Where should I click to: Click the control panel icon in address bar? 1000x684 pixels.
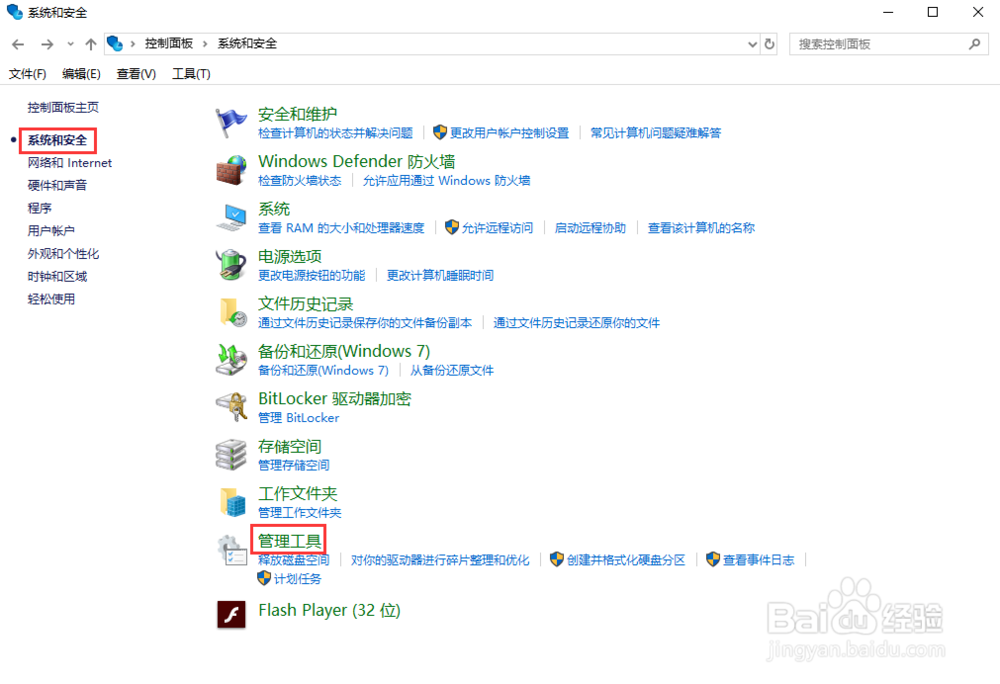coord(115,43)
